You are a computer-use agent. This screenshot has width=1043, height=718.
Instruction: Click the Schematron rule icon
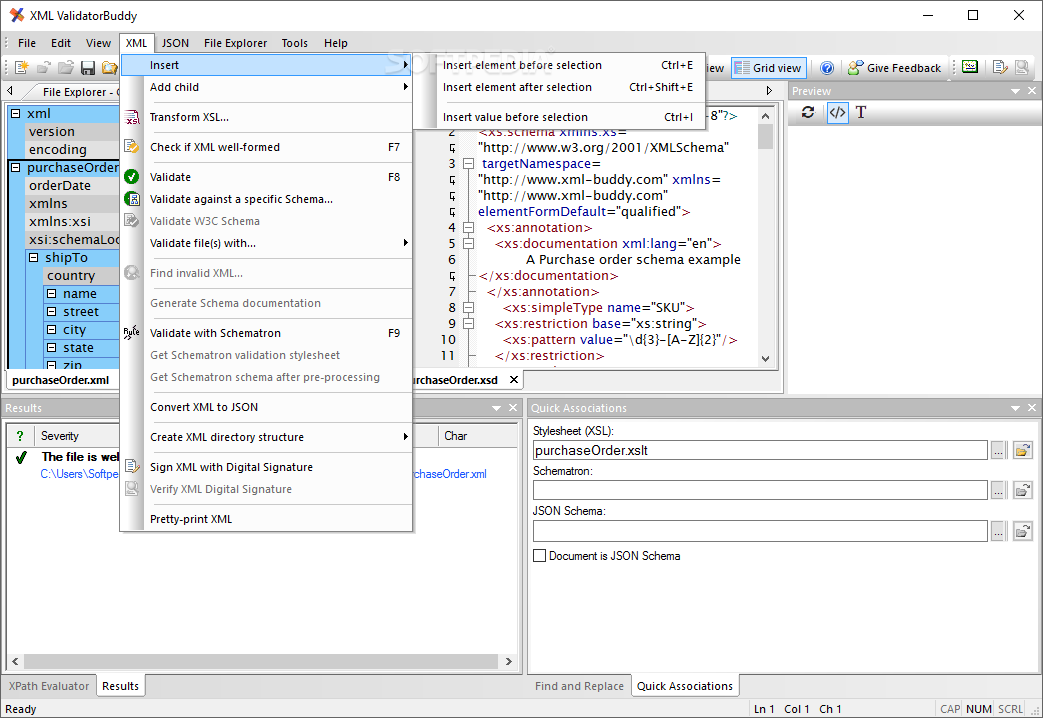point(132,333)
